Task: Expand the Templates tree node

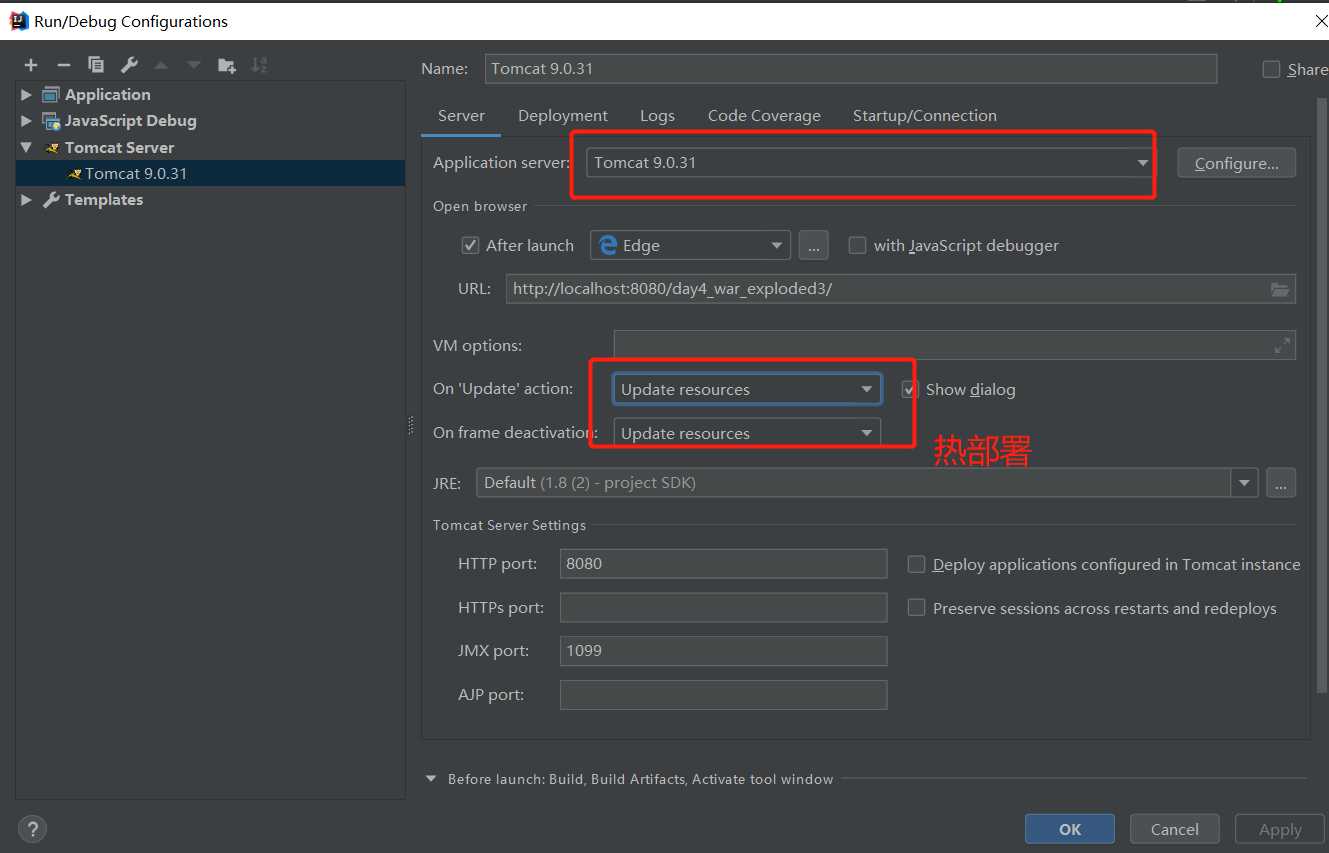Action: point(26,200)
